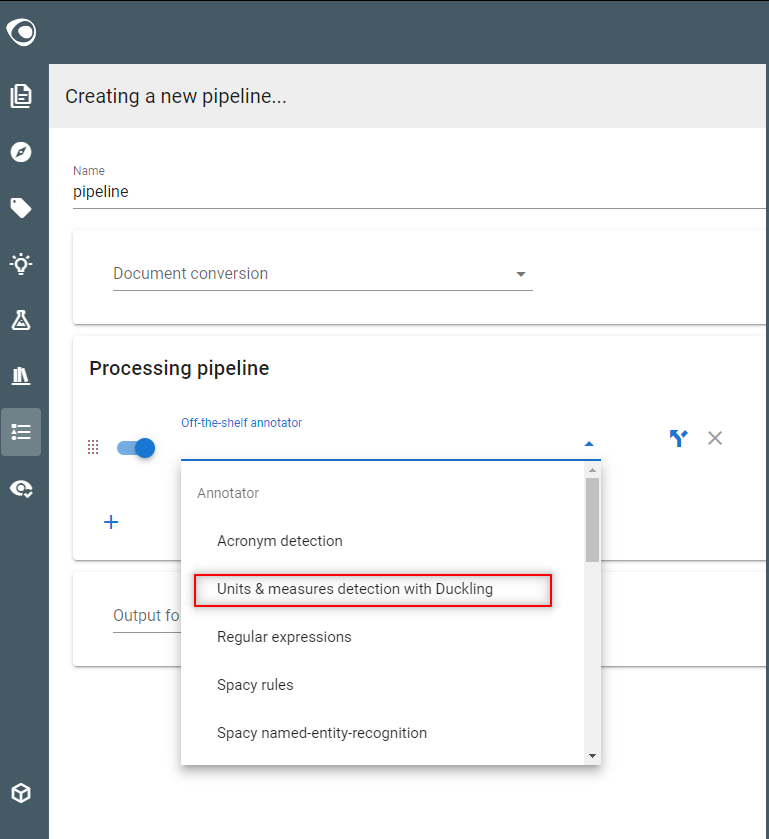
Task: Add a pipeline step with plus button
Action: point(111,522)
